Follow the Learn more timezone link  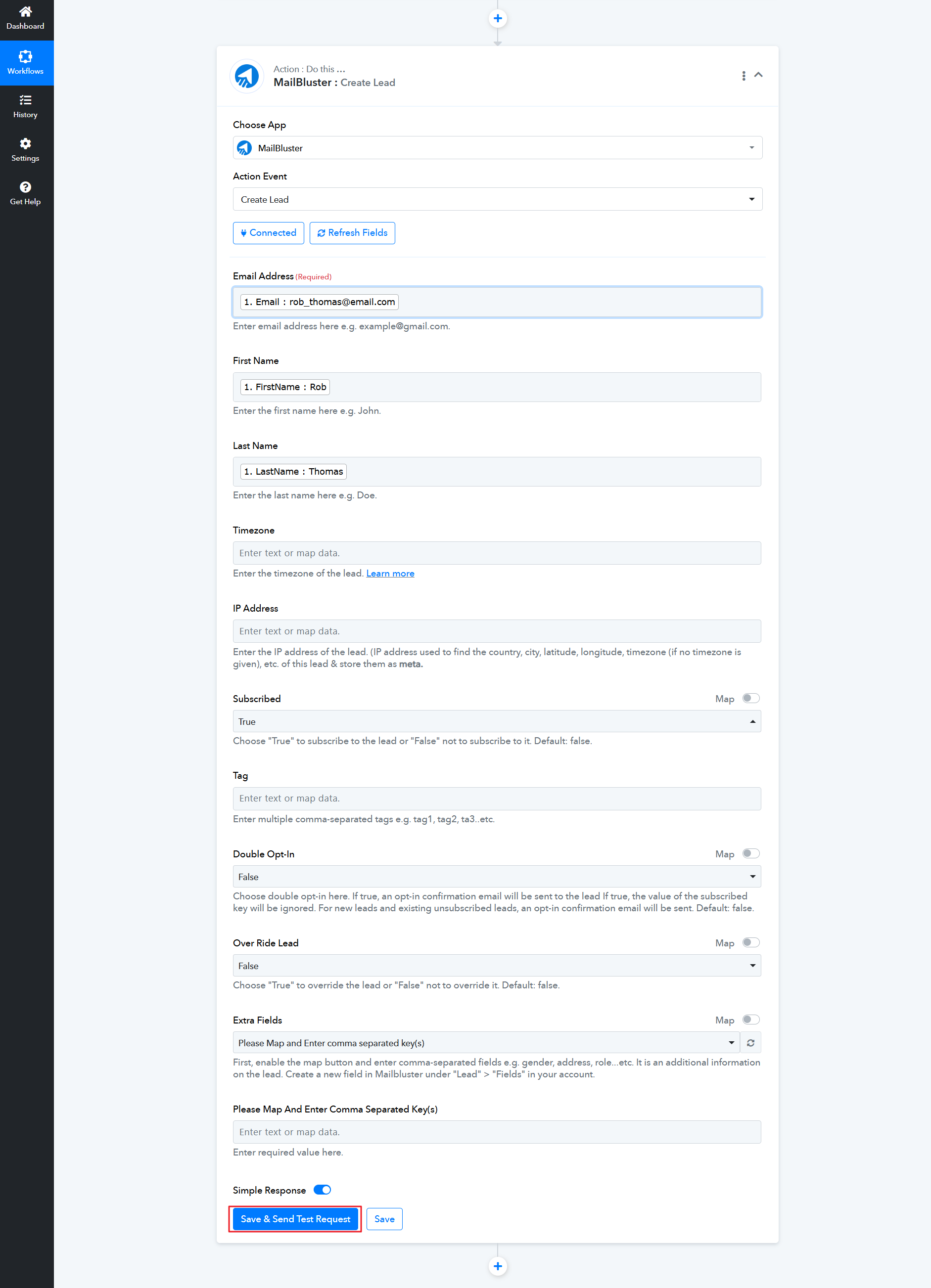pos(390,574)
